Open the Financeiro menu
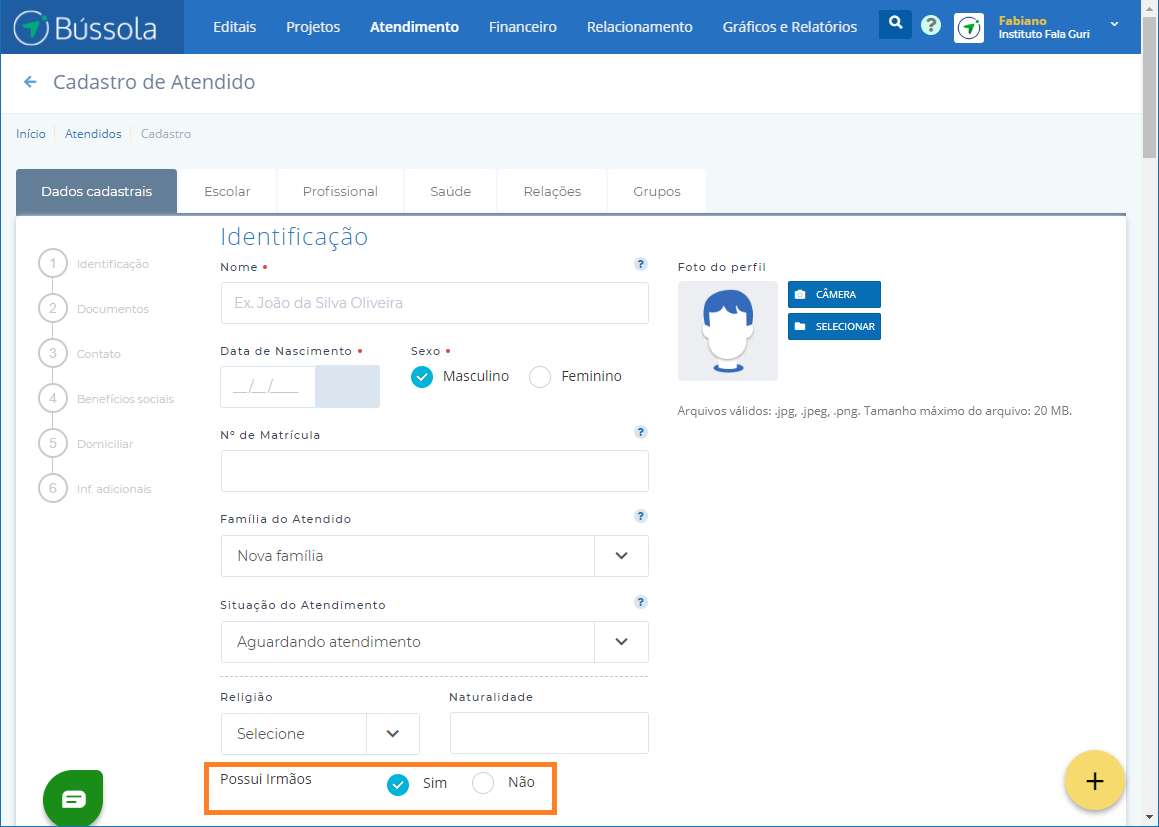The width and height of the screenshot is (1159, 827). 522,27
